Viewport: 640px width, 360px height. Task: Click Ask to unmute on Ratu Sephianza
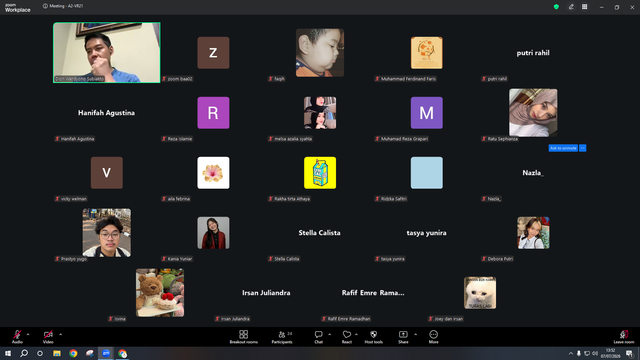coord(563,148)
